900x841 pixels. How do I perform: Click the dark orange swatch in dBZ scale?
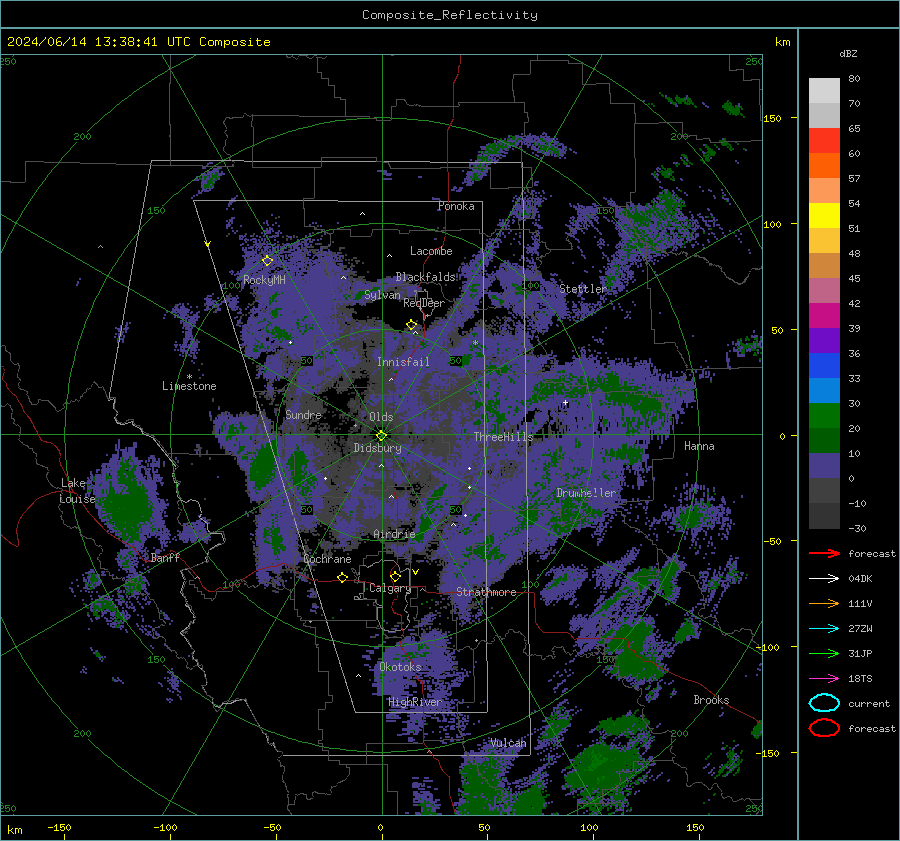click(824, 165)
